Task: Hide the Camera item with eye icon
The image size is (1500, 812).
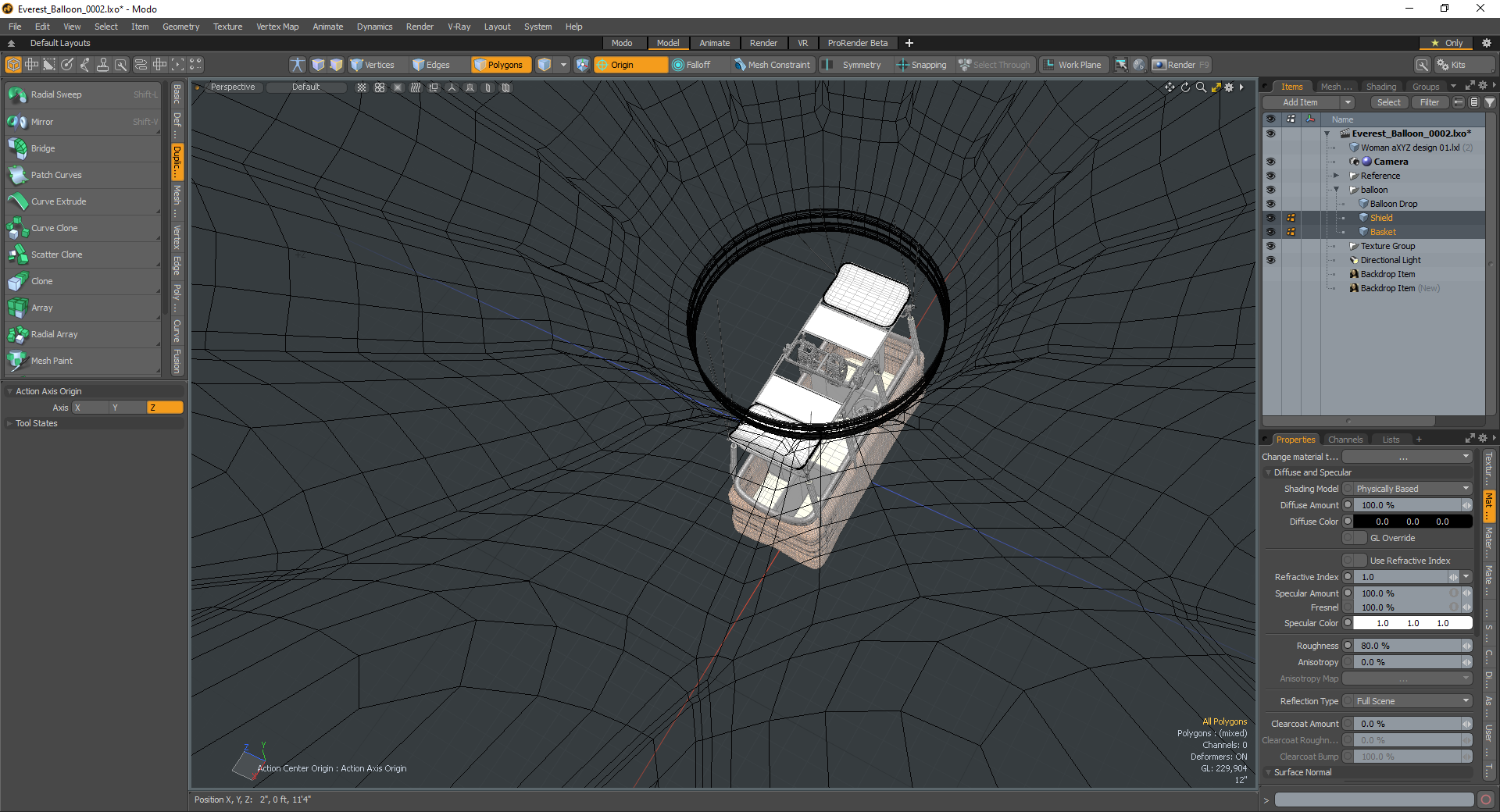Action: 1270,162
